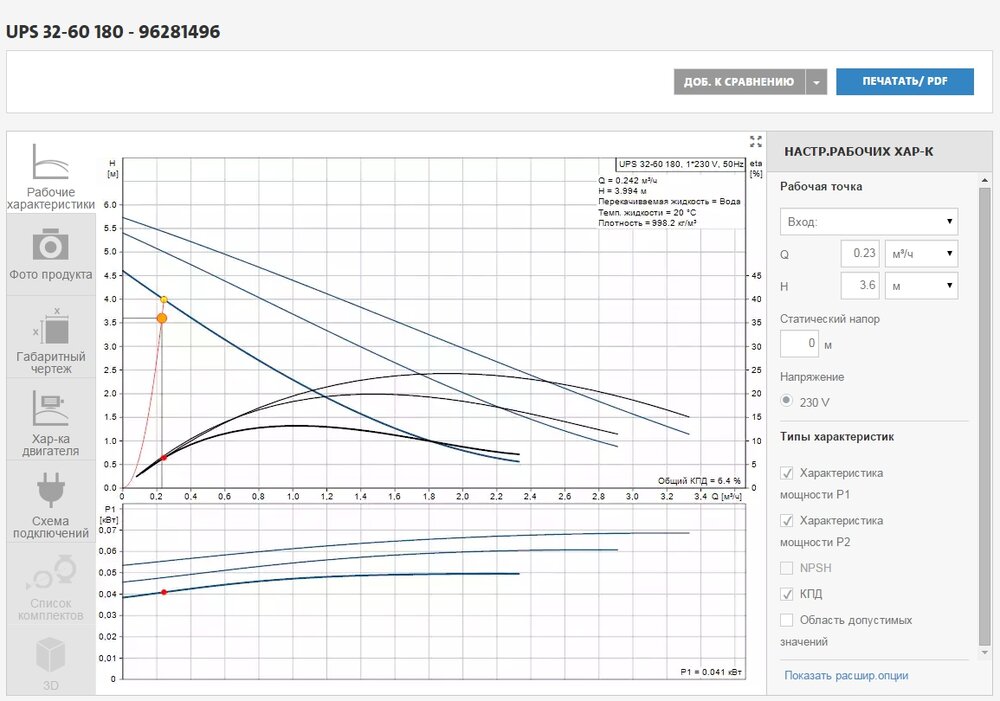The height and width of the screenshot is (701, 1000).
Task: Uncheck the КПД checkbox
Action: (x=787, y=594)
